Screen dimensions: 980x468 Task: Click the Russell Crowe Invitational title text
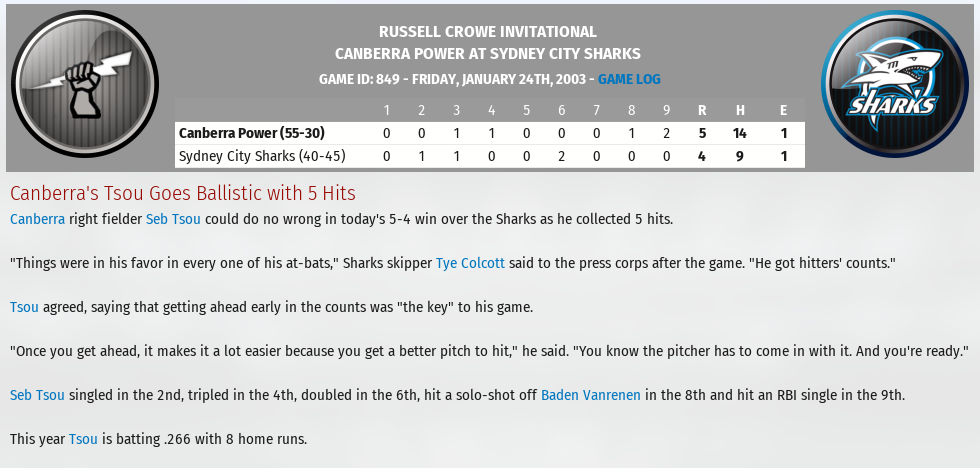pos(488,31)
